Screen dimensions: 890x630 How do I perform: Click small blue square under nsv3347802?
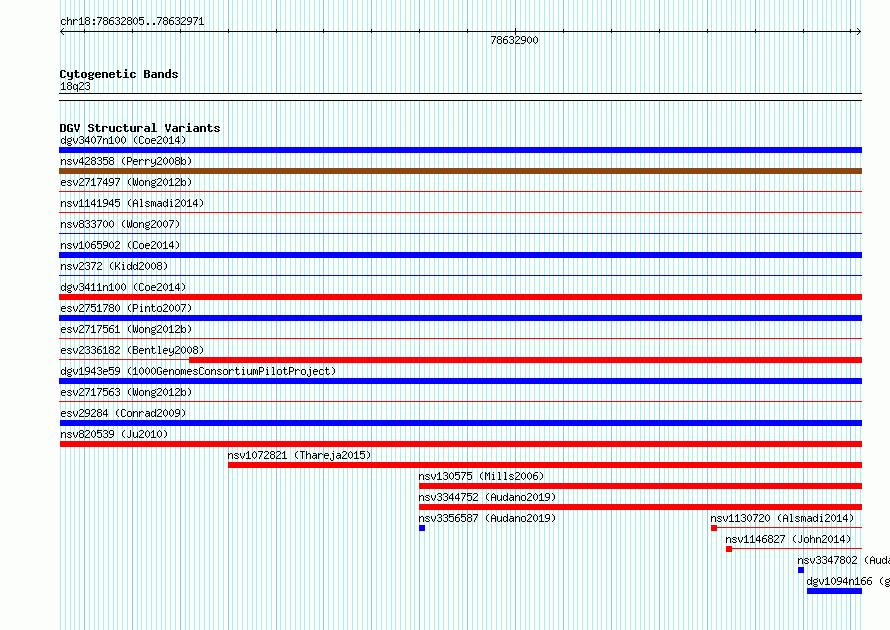point(801,570)
